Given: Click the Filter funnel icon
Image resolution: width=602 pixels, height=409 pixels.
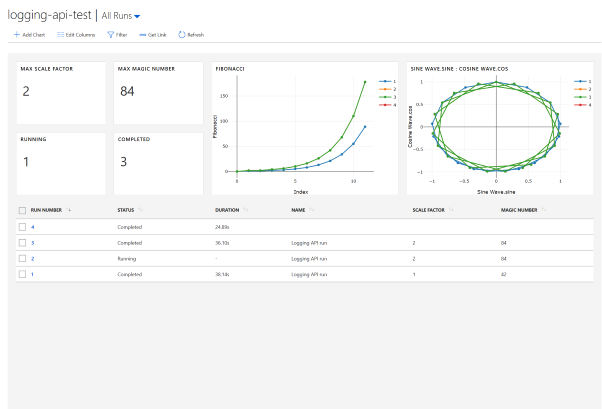Looking at the screenshot, I should [111, 34].
